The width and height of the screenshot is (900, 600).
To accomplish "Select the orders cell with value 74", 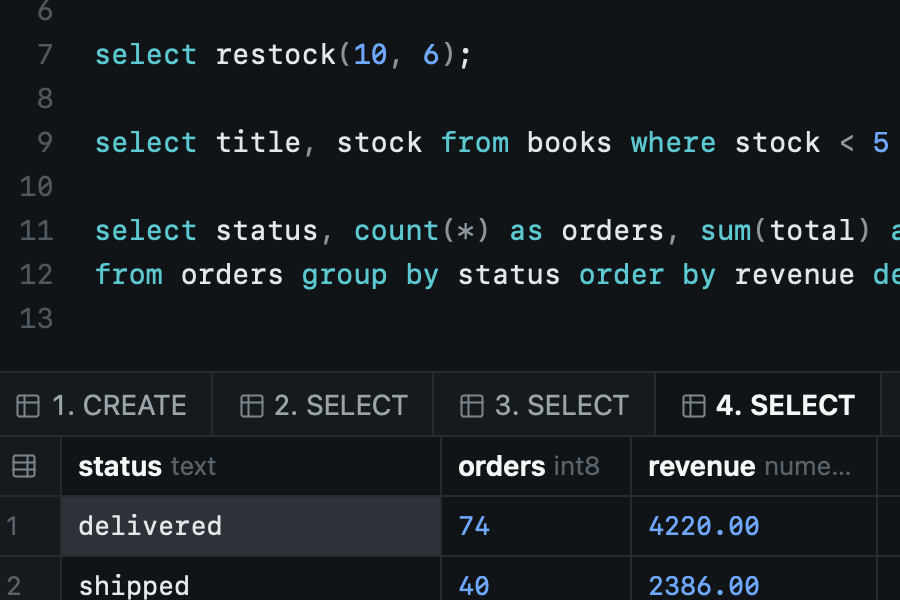I will click(x=536, y=526).
